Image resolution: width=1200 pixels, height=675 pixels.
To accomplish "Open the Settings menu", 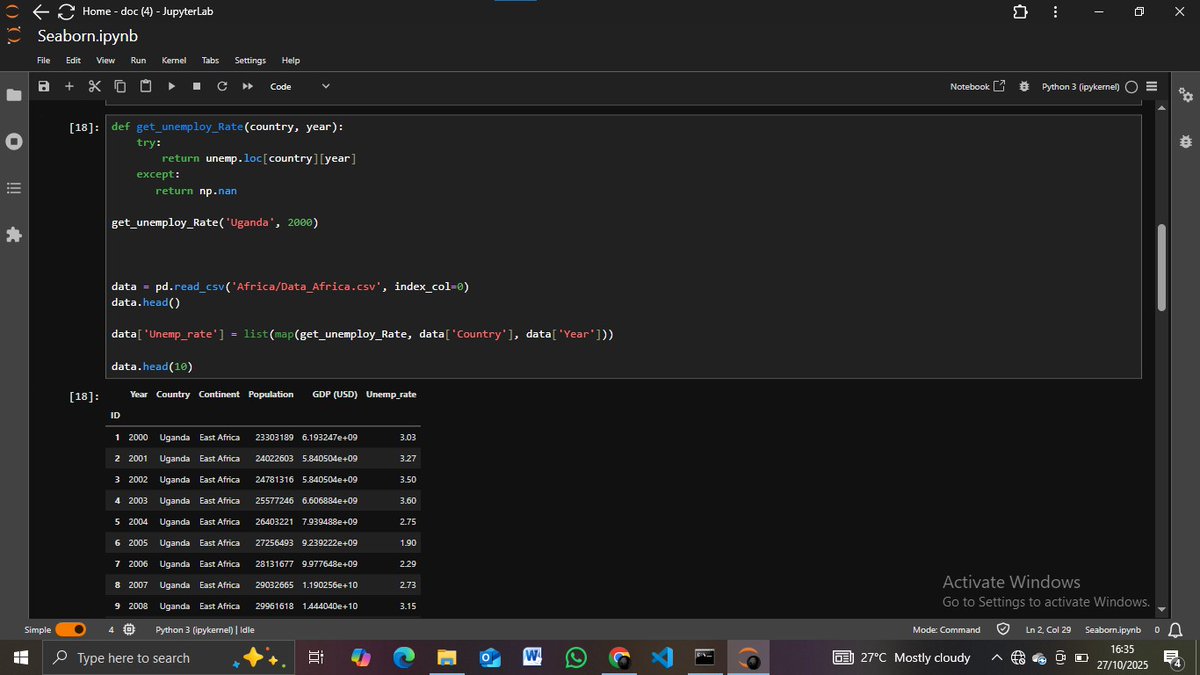I will pyautogui.click(x=250, y=61).
